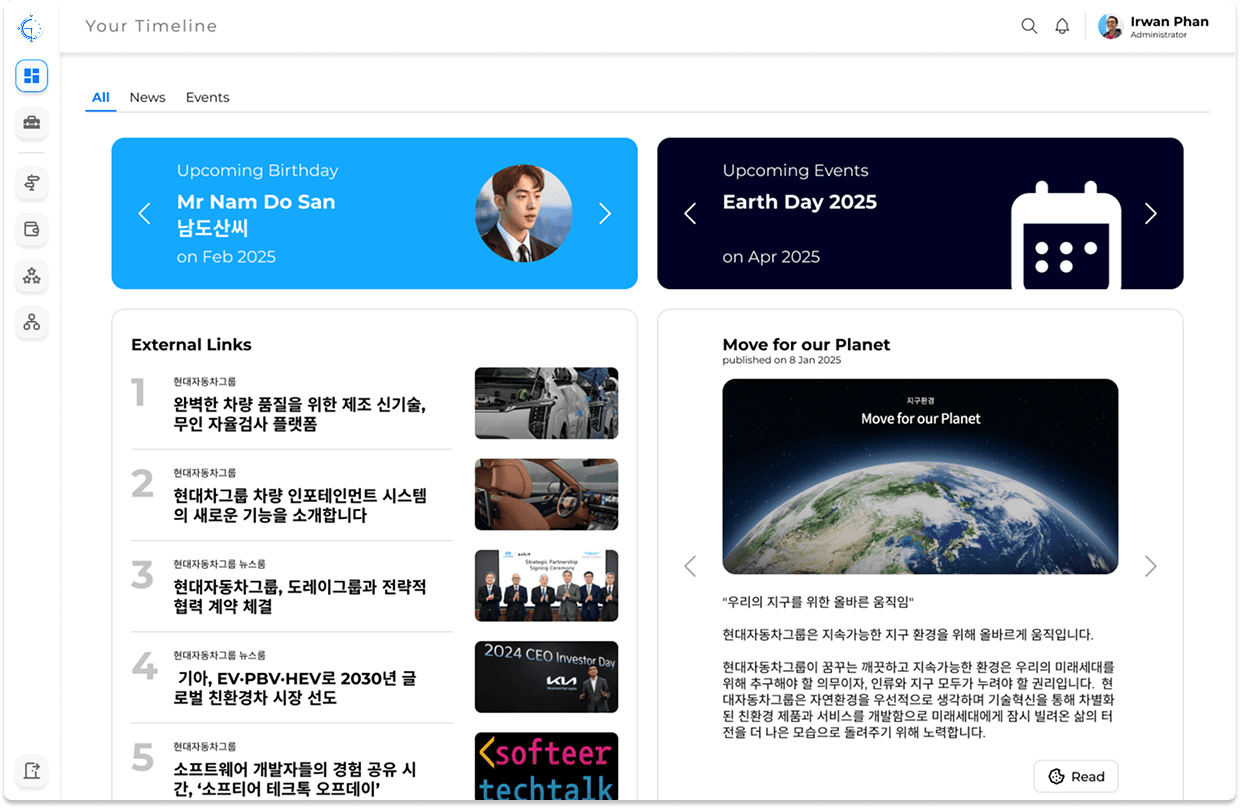This screenshot has height=808, width=1240.
Task: Open link 3 about 도레이그룹 전략적 협력
Action: (x=300, y=596)
